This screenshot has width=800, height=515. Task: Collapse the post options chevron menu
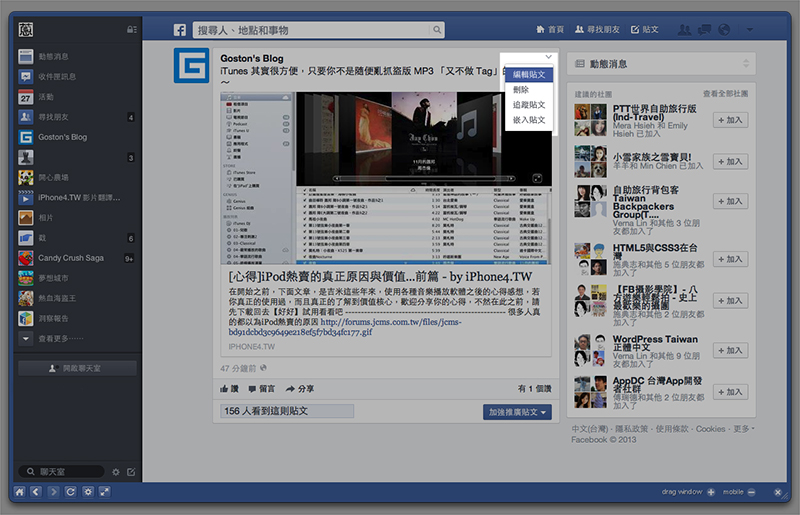548,57
